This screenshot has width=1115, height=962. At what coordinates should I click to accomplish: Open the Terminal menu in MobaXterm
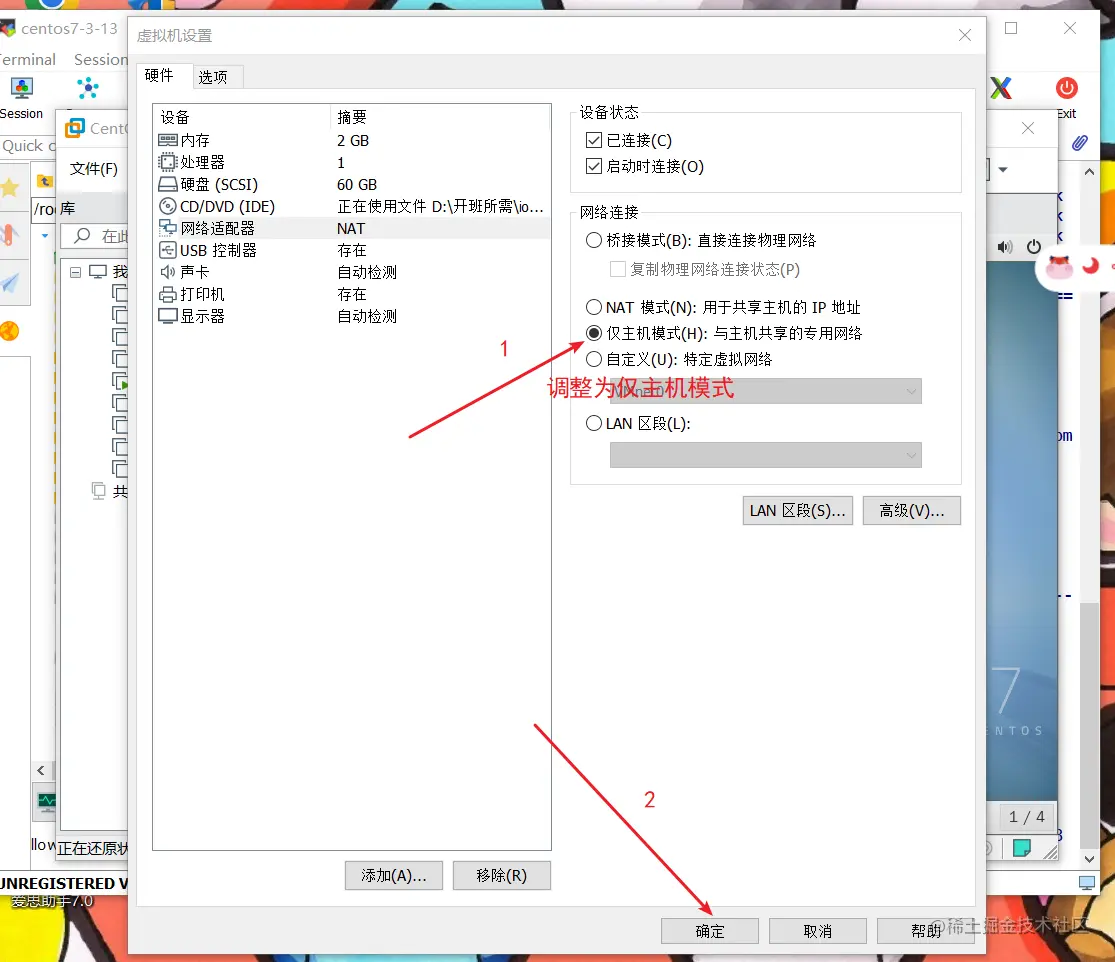pyautogui.click(x=27, y=60)
